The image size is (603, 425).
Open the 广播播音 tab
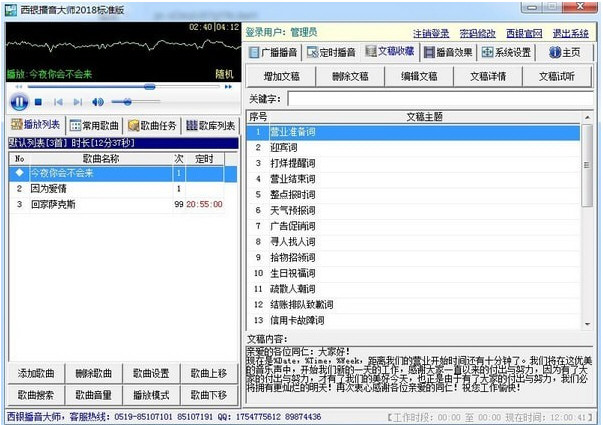click(273, 52)
